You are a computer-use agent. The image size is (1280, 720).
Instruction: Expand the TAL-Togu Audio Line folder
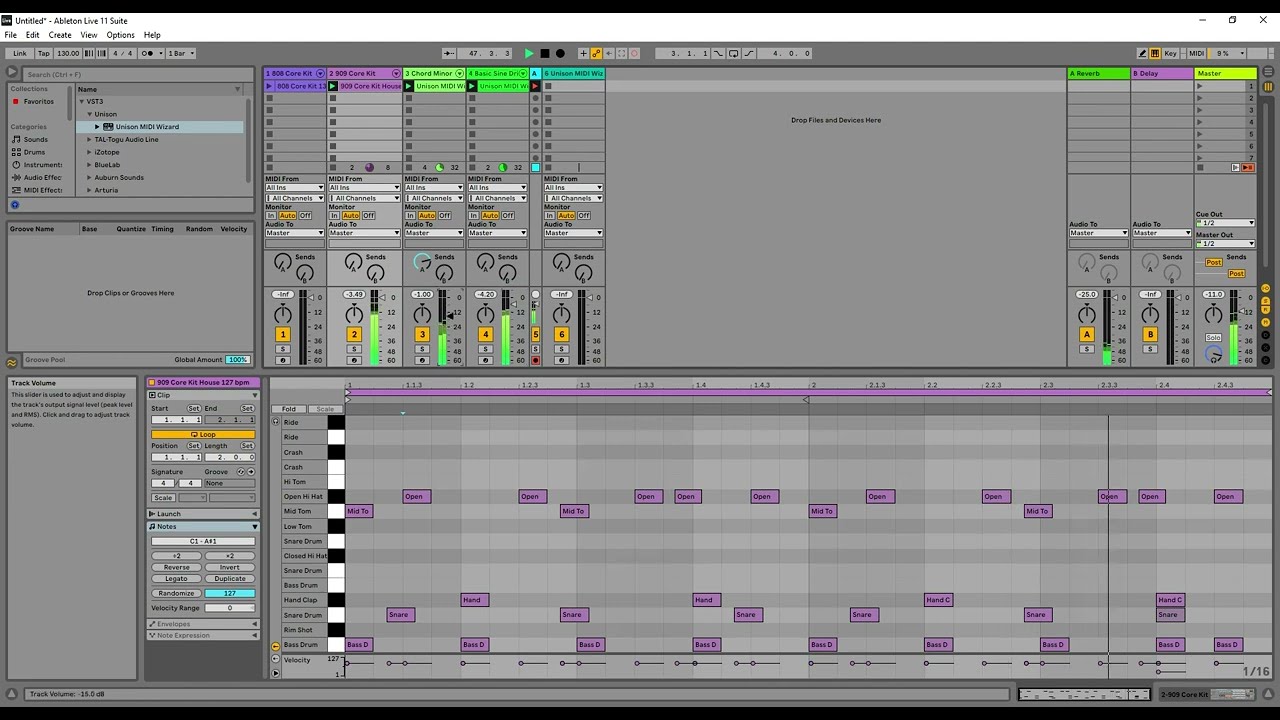tap(89, 139)
